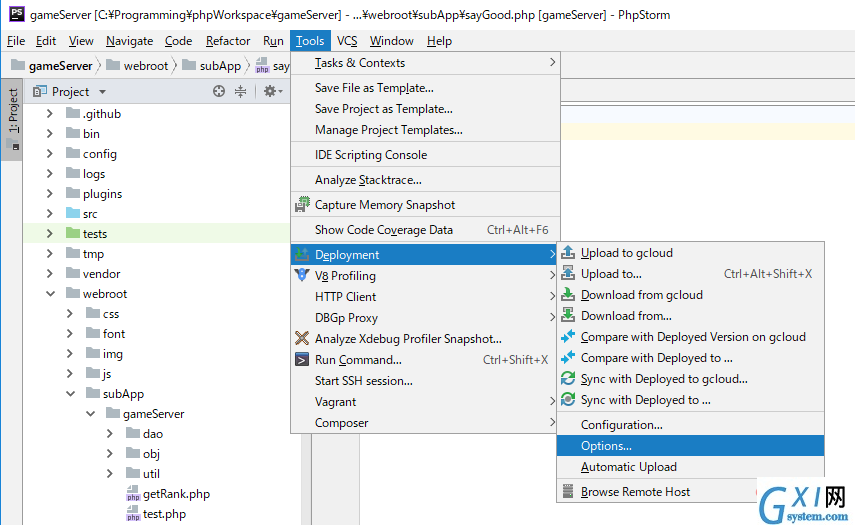Viewport: 855px width, 525px height.
Task: Expand the css folder
Action: pyautogui.click(x=70, y=313)
